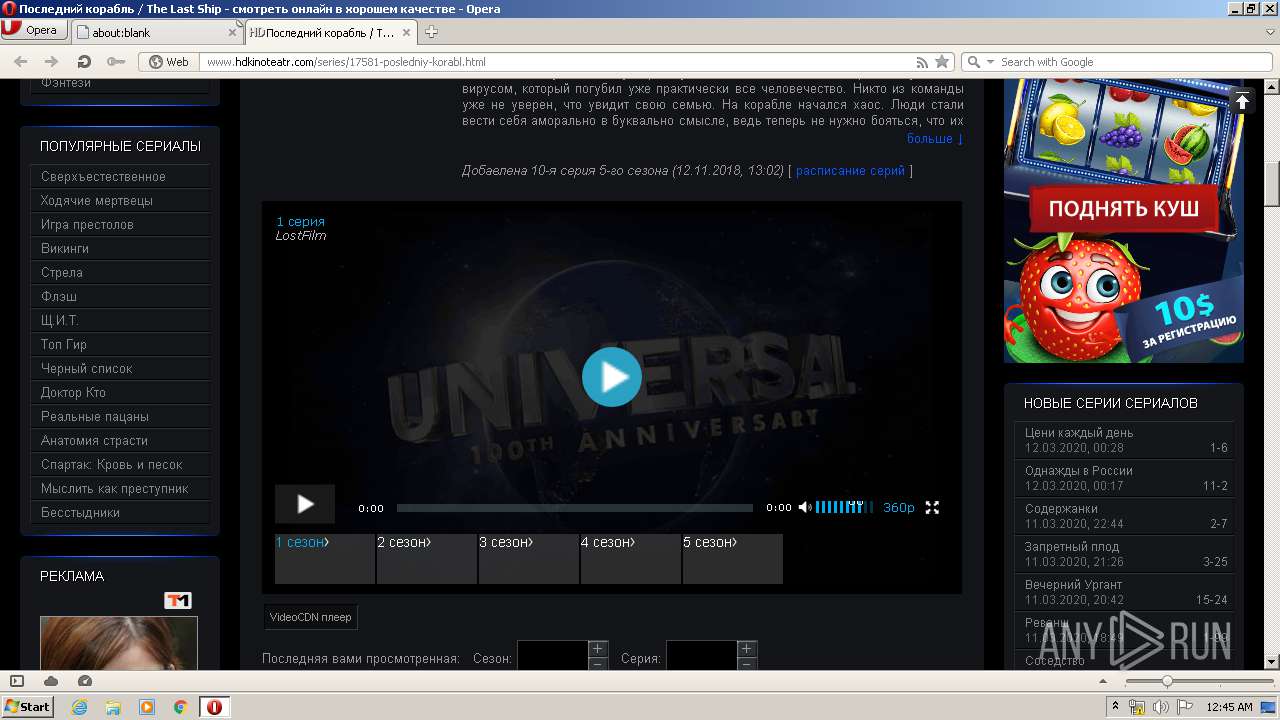The width and height of the screenshot is (1280, 720).
Task: Open the Windows Start menu
Action: [28, 707]
